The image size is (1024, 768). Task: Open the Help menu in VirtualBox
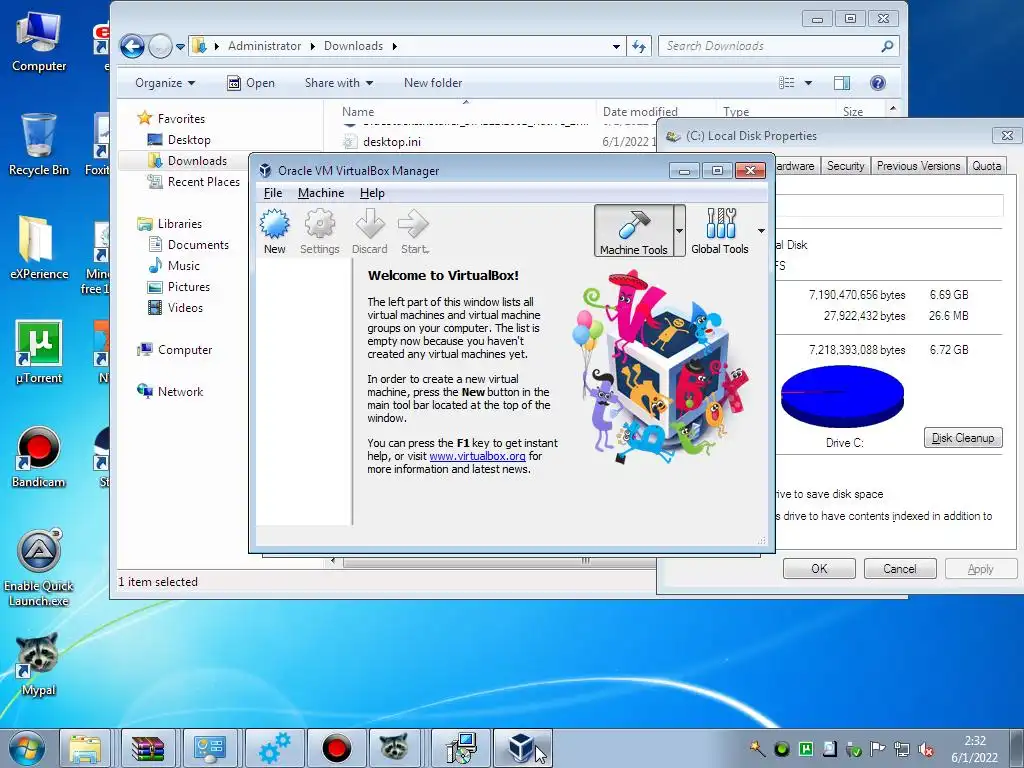[x=372, y=193]
